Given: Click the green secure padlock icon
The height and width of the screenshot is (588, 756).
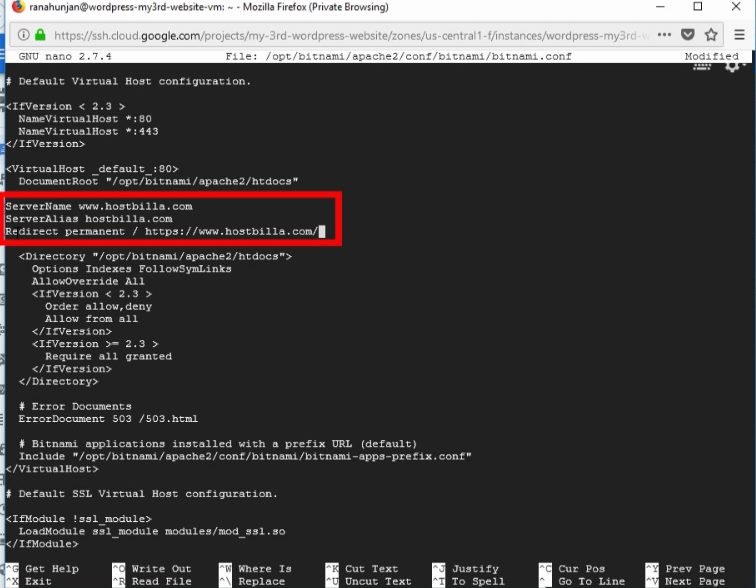Looking at the screenshot, I should point(40,35).
